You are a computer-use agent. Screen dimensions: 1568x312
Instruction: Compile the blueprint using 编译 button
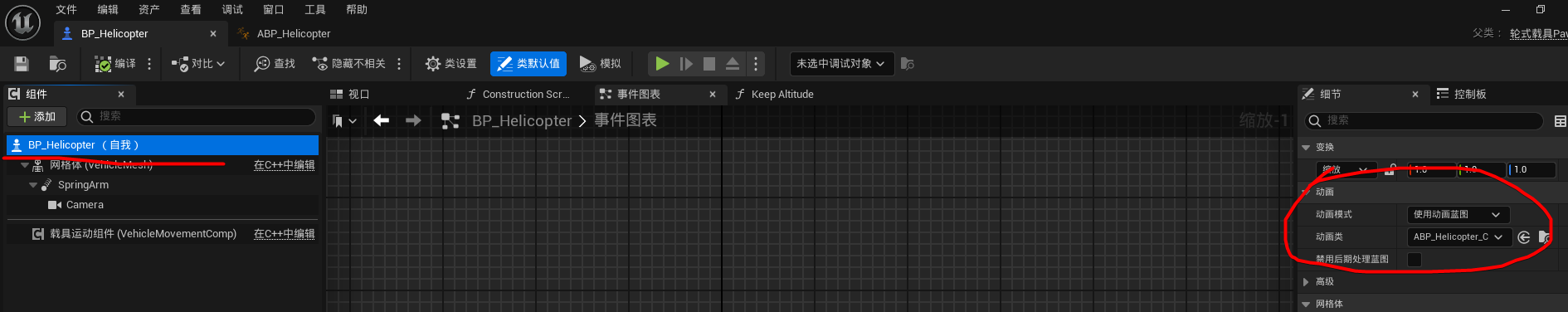115,64
